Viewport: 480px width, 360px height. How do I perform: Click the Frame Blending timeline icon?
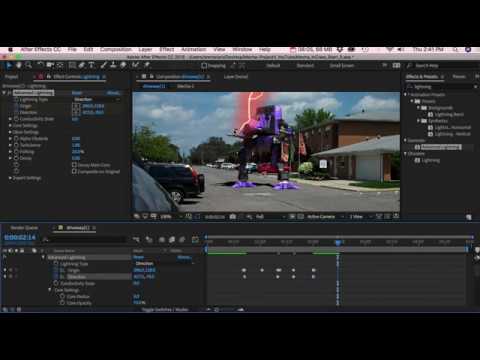click(x=172, y=239)
